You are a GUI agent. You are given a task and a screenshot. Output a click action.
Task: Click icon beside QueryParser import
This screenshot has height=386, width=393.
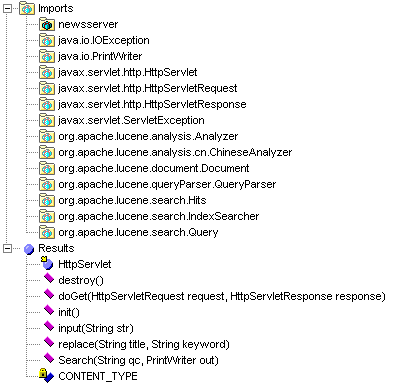(x=47, y=184)
